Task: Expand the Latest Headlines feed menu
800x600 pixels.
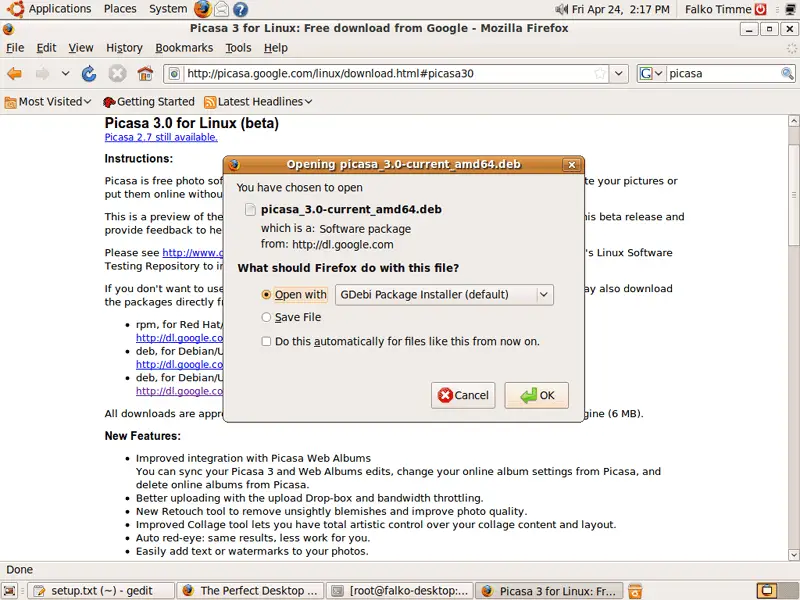Action: 258,102
